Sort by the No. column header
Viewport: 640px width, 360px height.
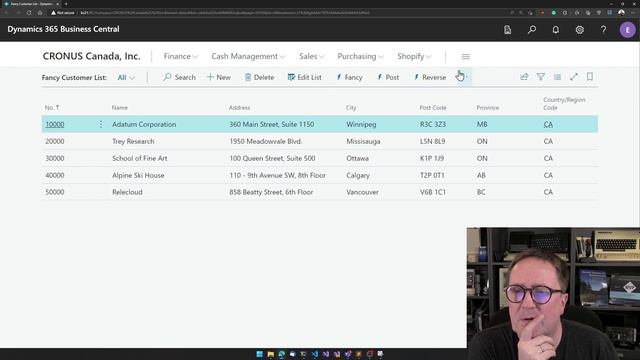52,107
